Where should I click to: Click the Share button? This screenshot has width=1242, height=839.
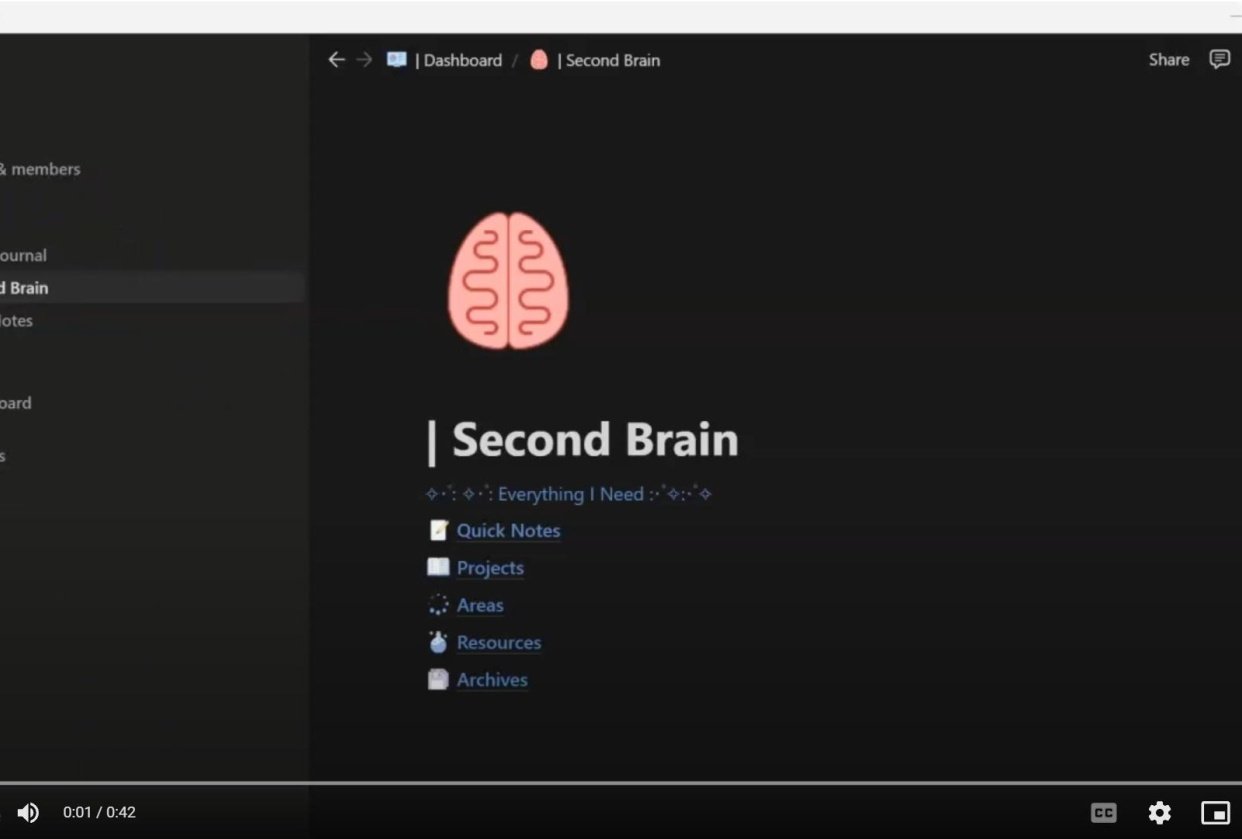pyautogui.click(x=1168, y=59)
